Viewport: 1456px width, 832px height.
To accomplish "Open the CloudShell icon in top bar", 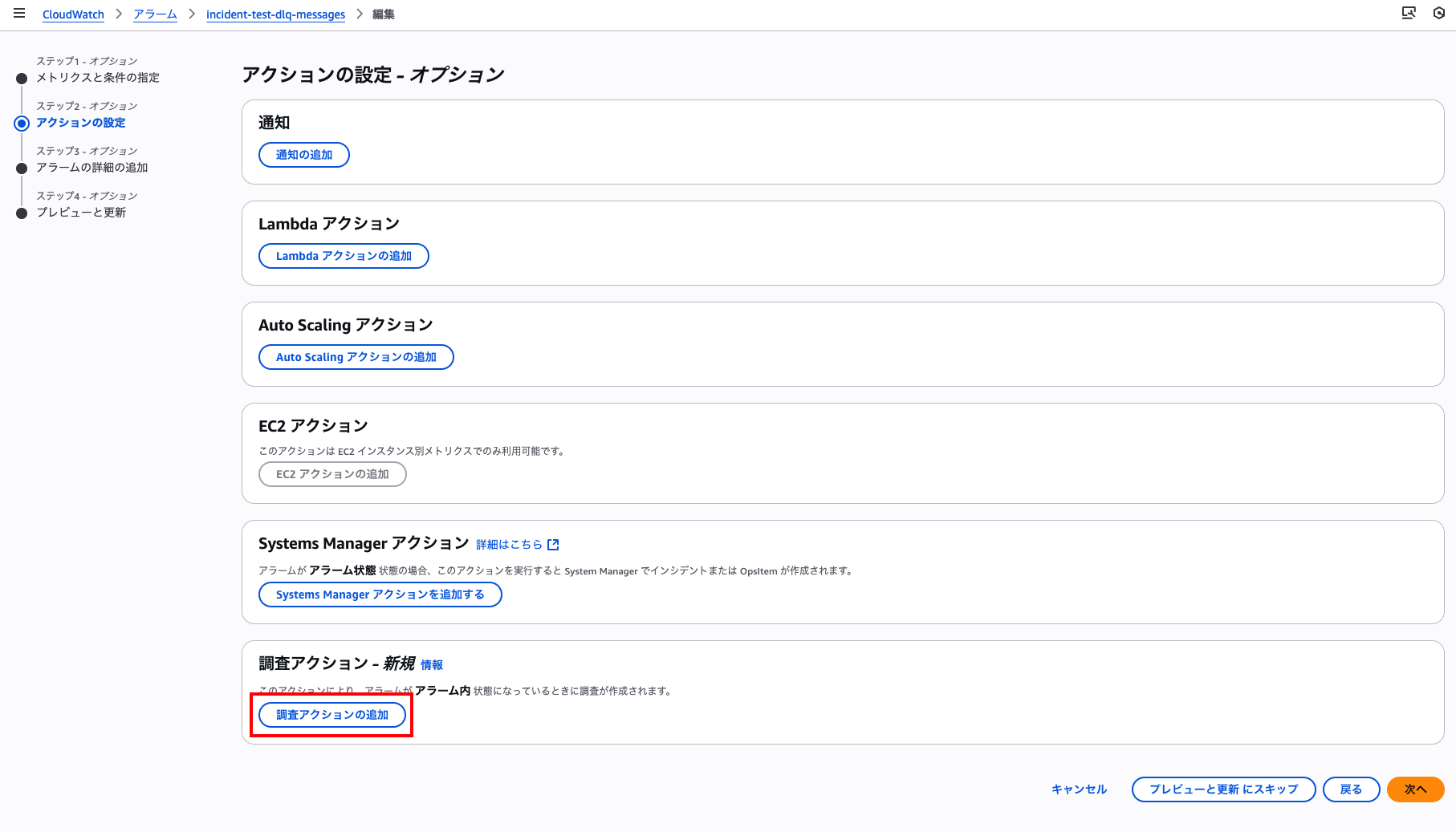I will pos(1409,13).
